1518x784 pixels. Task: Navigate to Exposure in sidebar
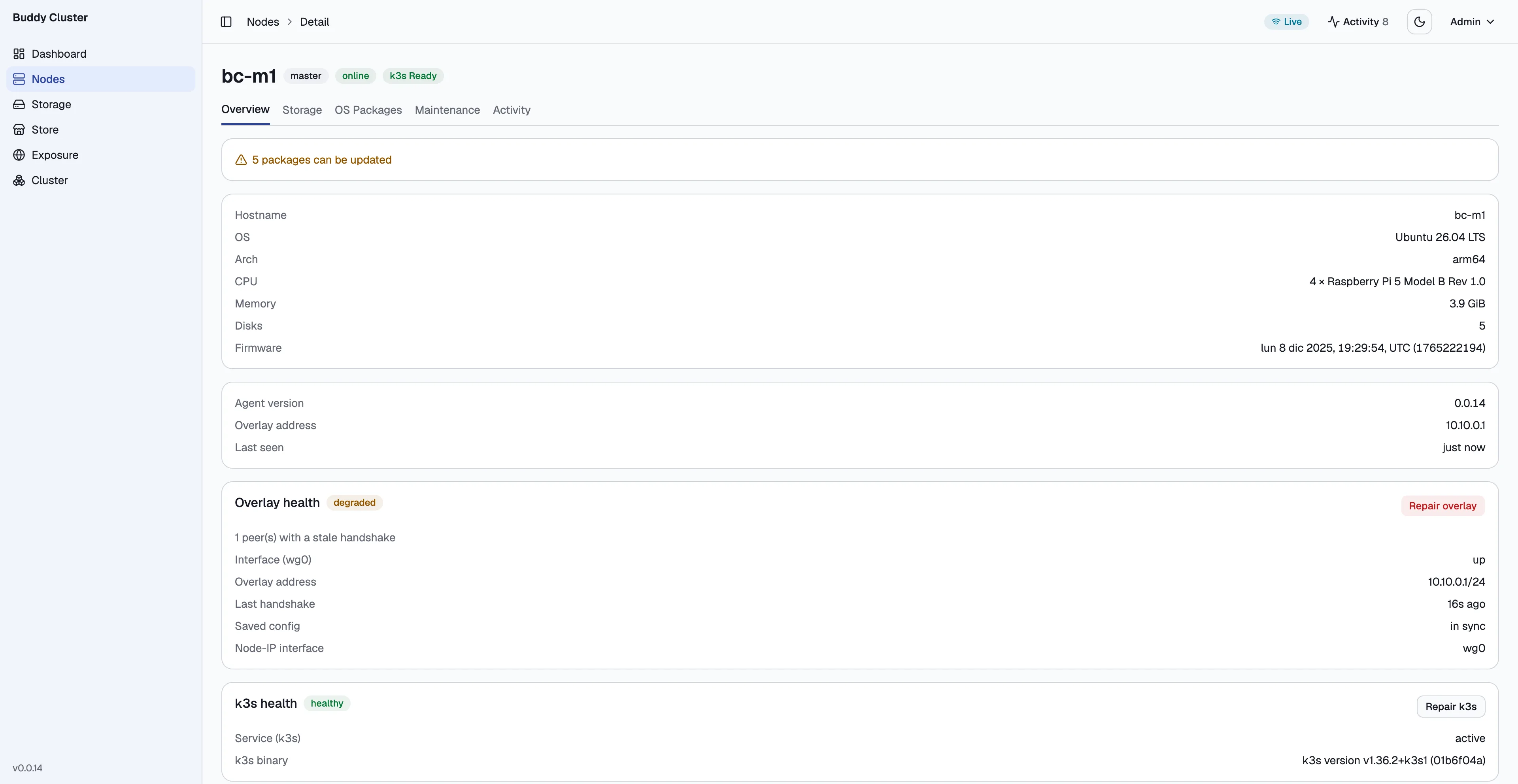101,155
